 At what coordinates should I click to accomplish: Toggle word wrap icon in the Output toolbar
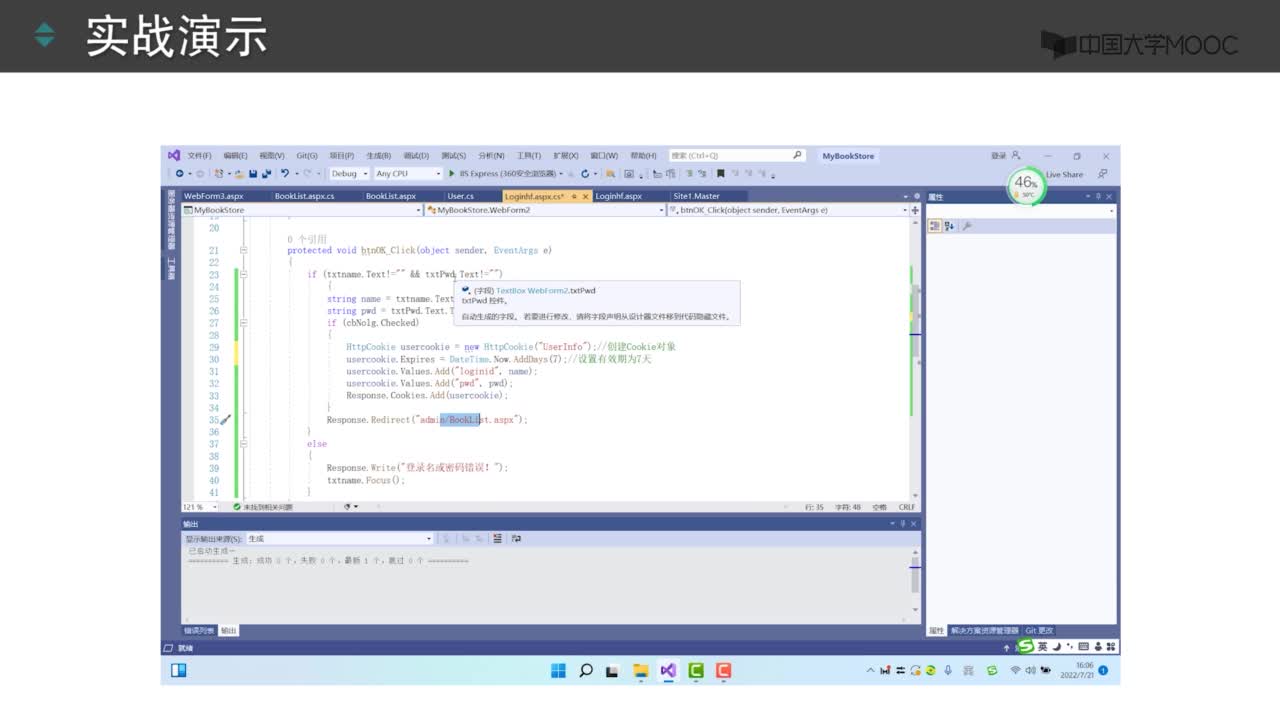(x=516, y=538)
